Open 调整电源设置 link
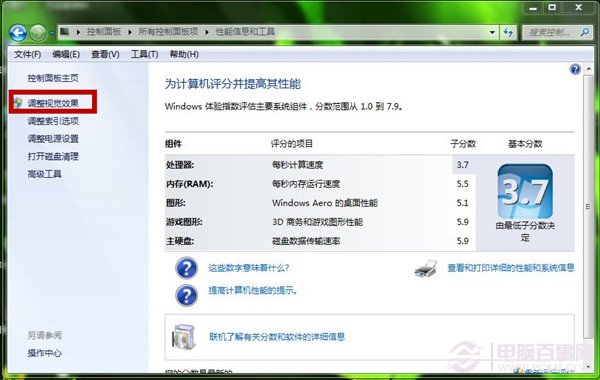 53,139
